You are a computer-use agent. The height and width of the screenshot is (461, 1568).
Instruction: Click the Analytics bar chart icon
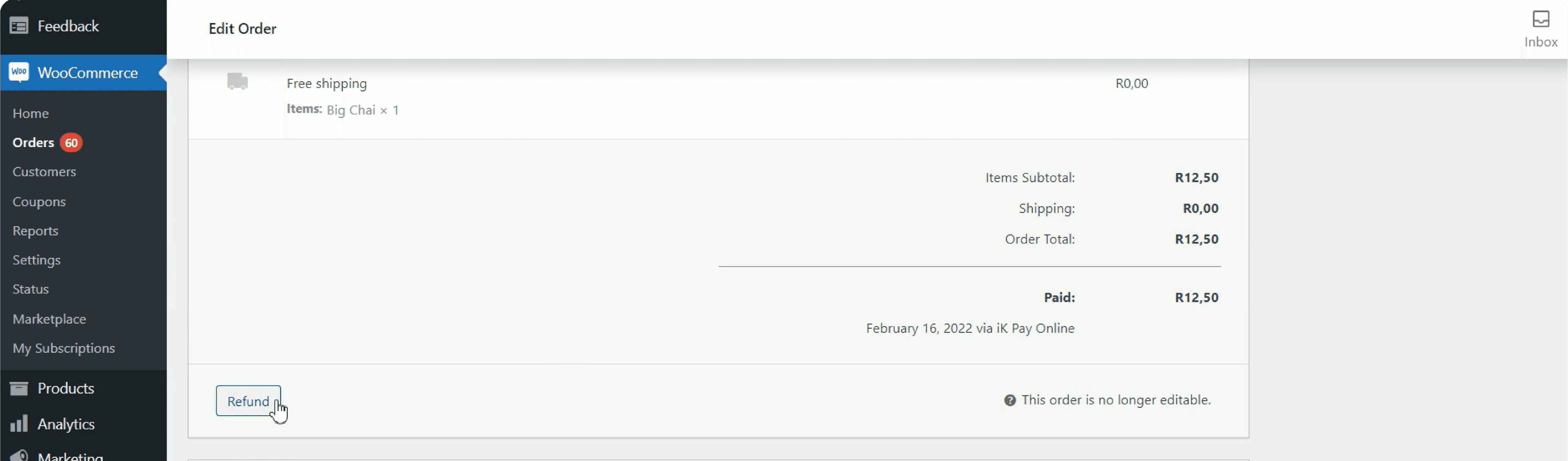point(19,424)
